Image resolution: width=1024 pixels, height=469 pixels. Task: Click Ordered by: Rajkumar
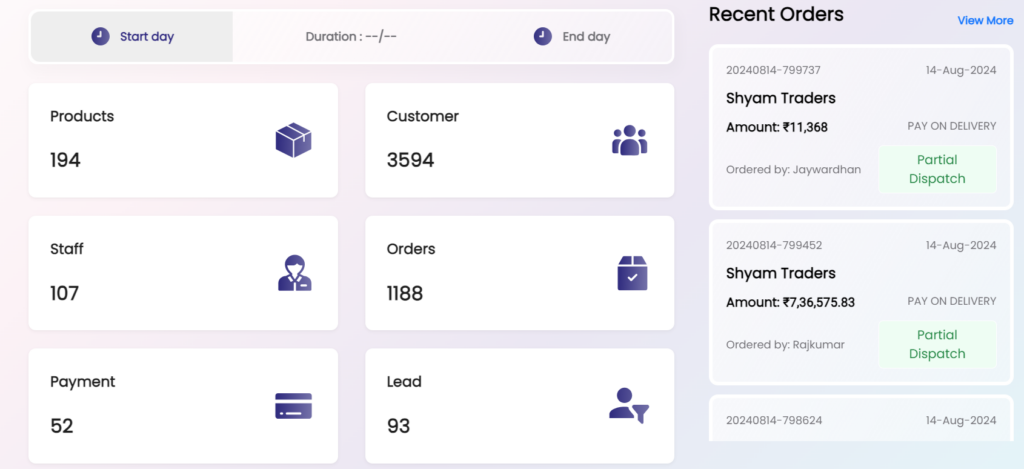[785, 344]
